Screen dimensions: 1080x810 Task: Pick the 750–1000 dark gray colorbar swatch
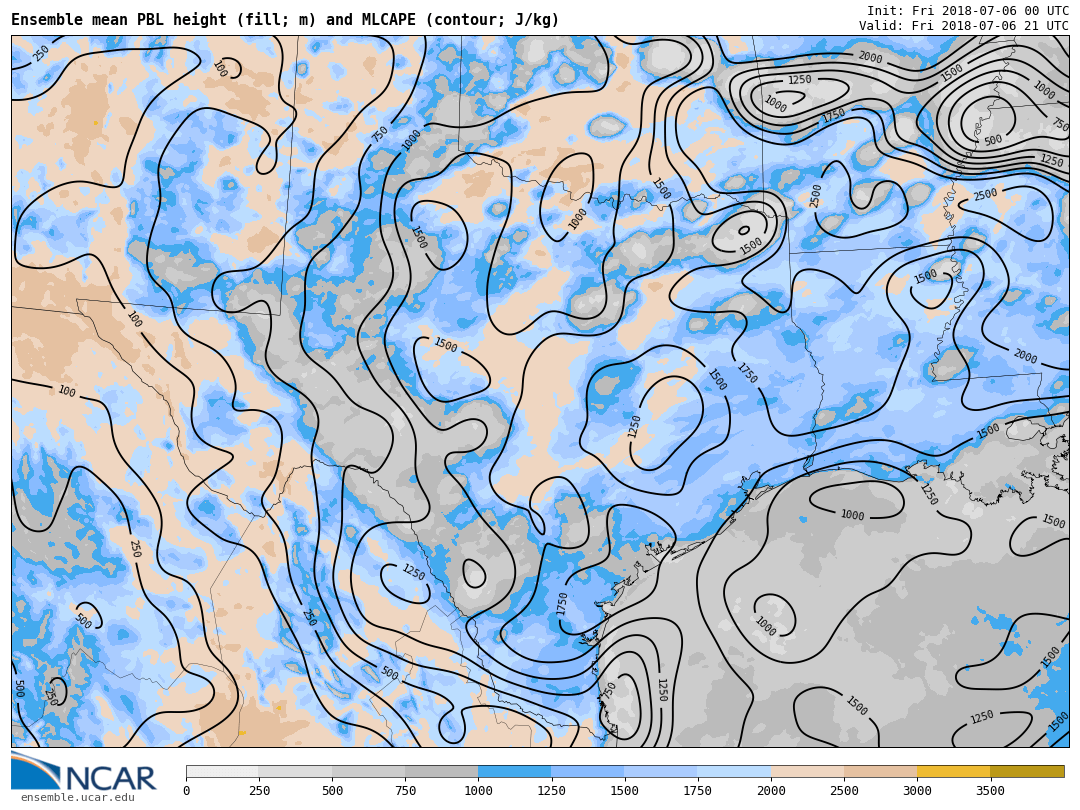[441, 772]
